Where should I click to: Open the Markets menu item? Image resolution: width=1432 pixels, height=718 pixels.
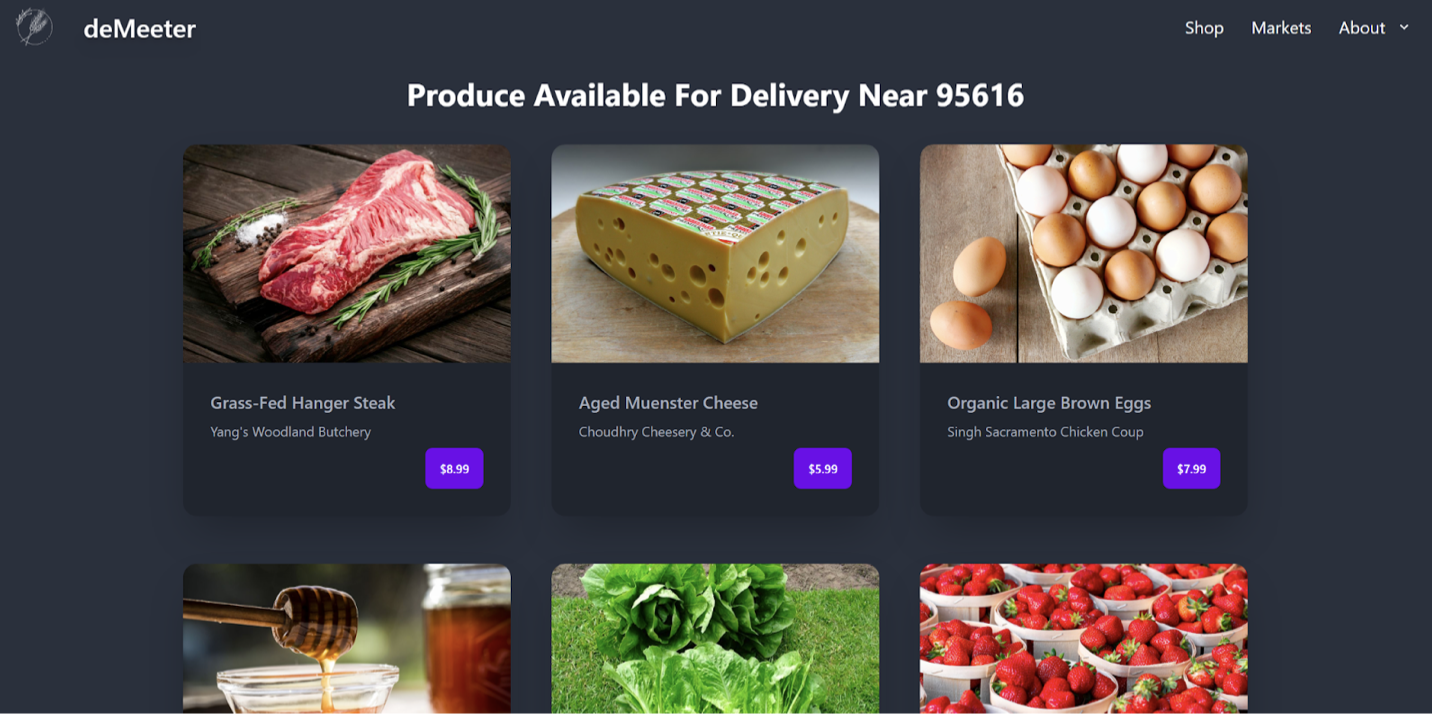(x=1281, y=28)
